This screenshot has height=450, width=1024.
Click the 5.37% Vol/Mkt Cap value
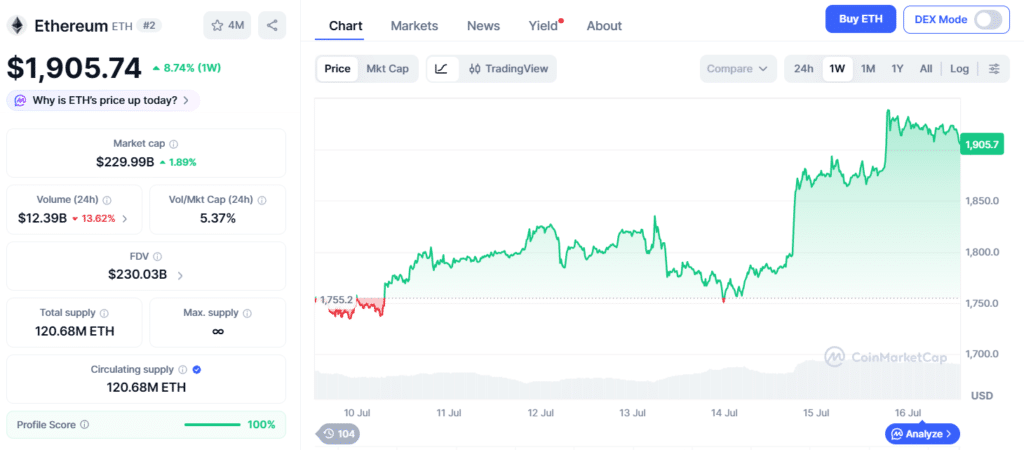217,218
